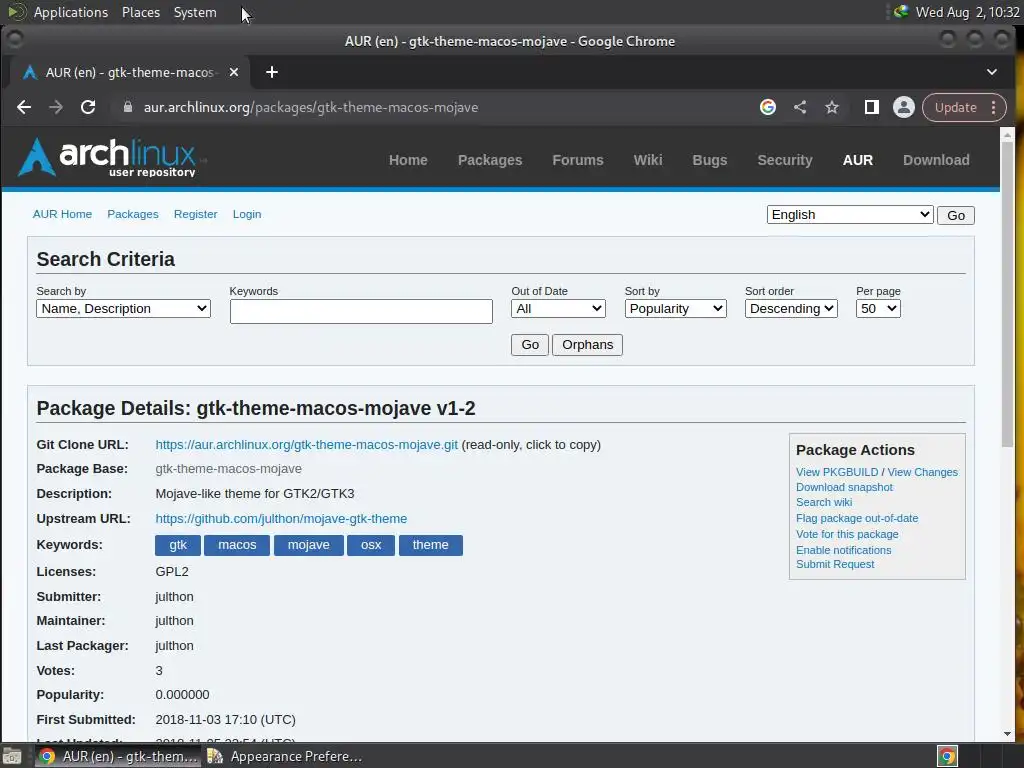Click Go next to language selector

[955, 216]
